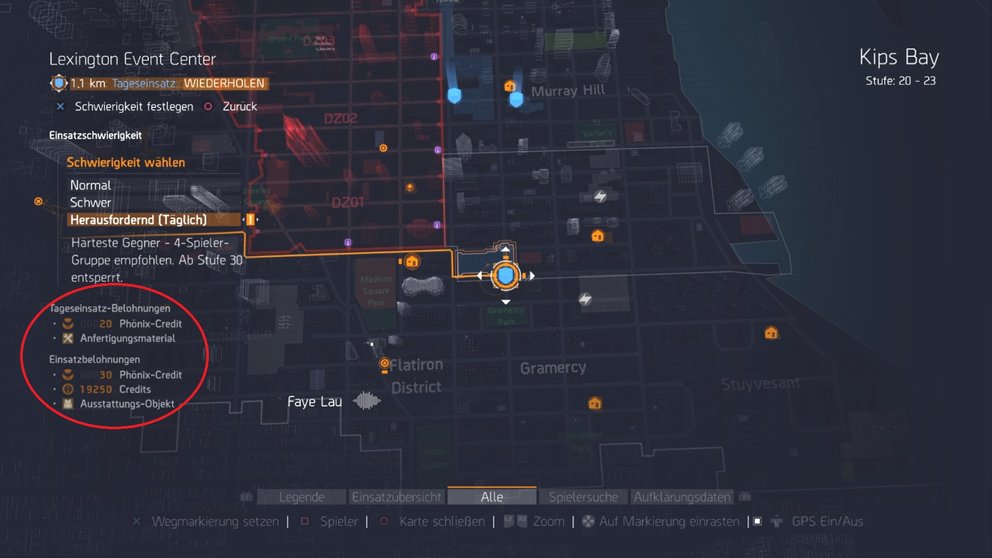Switch to the Einsatzübersicht tab
This screenshot has width=992, height=558.
point(397,497)
